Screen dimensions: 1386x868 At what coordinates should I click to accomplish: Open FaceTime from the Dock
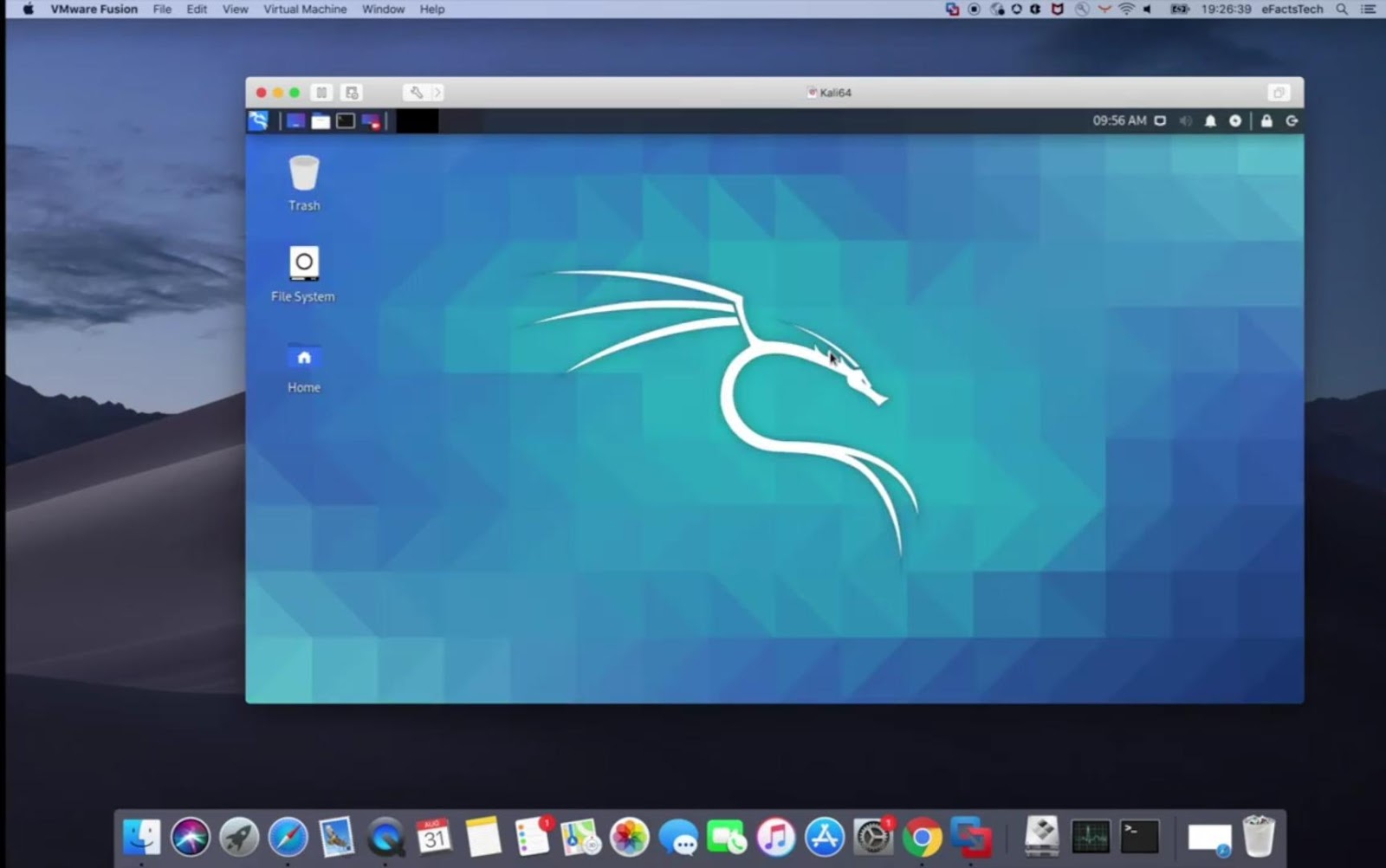click(727, 837)
